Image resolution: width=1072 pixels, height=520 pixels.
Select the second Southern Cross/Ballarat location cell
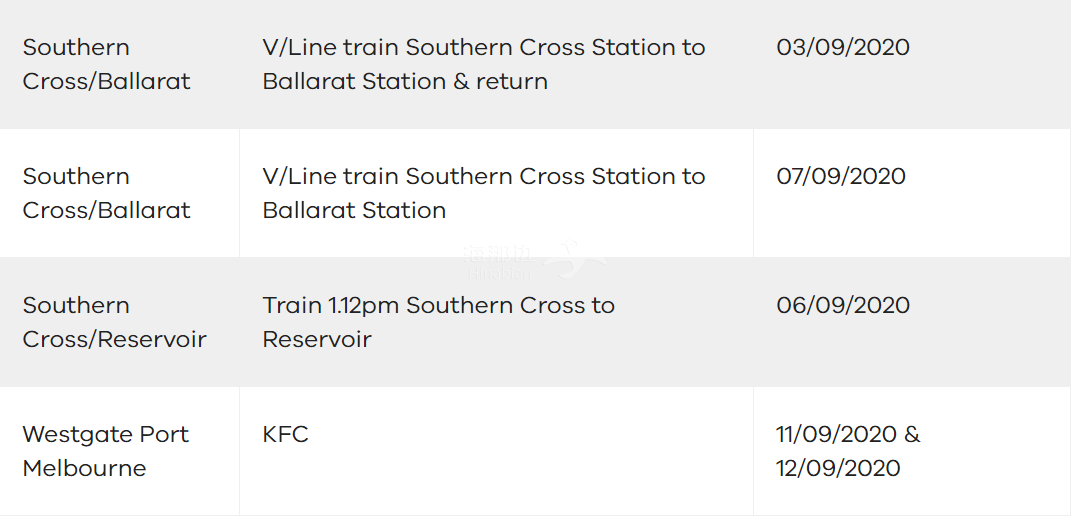(120, 193)
